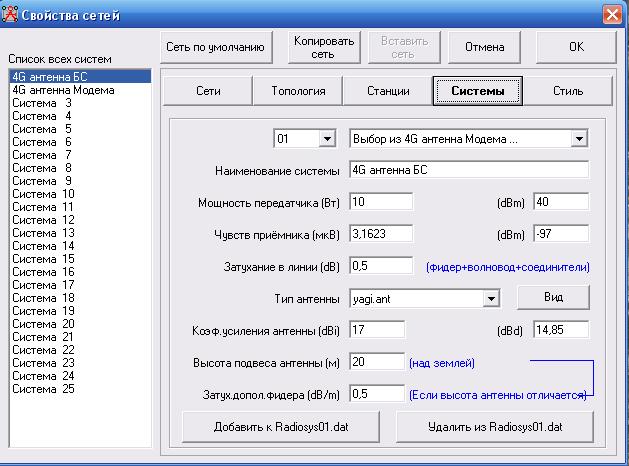Select Система 6 in the list
This screenshot has width=629, height=466.
tap(80, 142)
